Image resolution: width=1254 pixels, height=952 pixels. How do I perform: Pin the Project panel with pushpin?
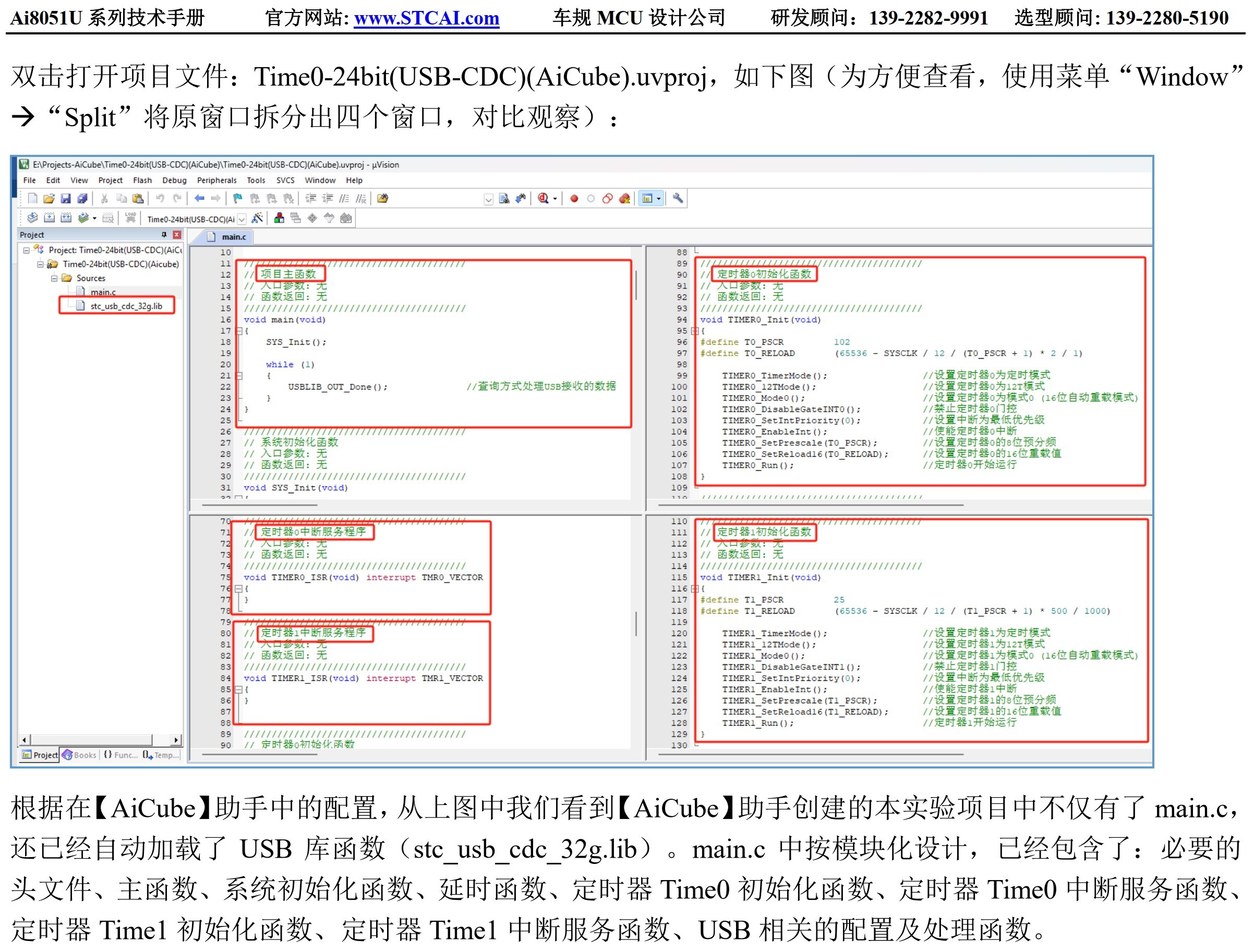pos(164,235)
